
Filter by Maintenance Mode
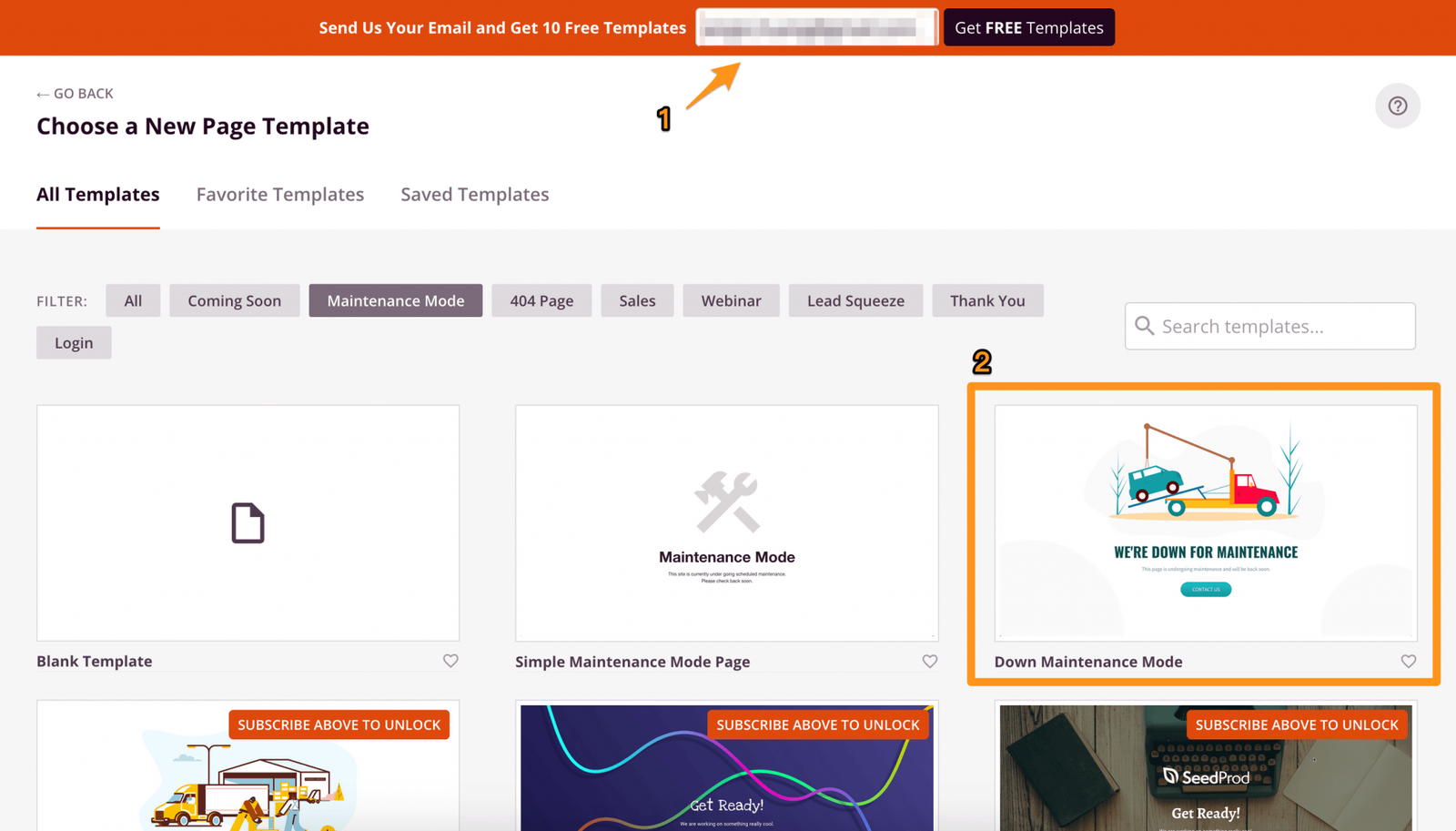395,300
